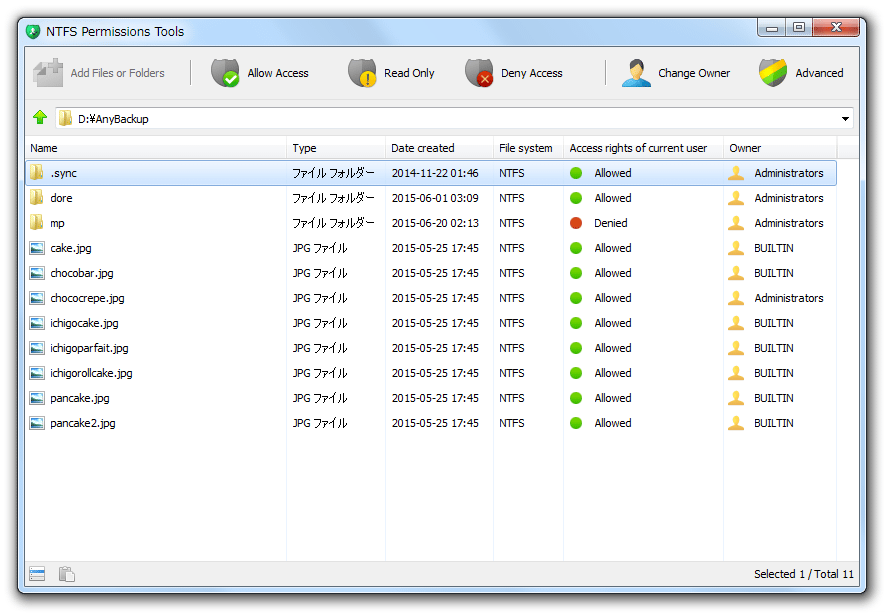The height and width of the screenshot is (616, 888).
Task: Click the mp folder icon
Action: 37,223
